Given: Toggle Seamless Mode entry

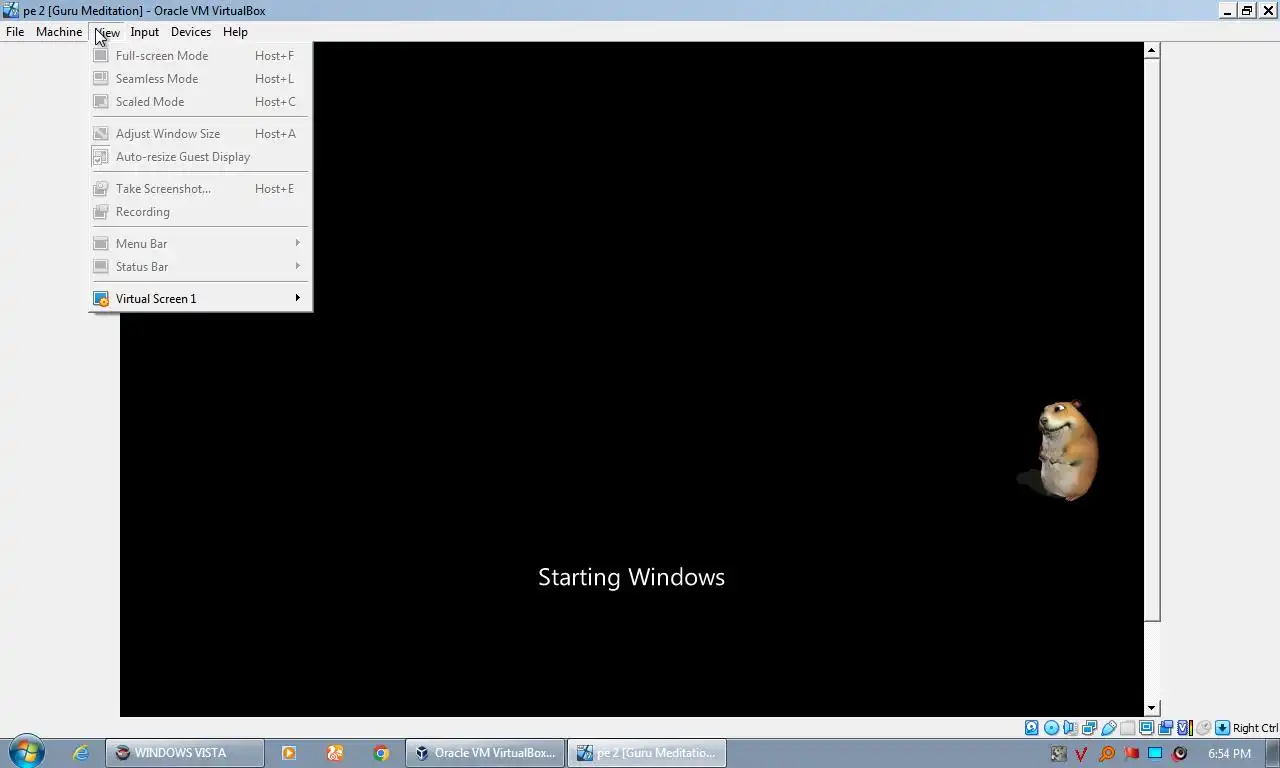Looking at the screenshot, I should coord(201,79).
